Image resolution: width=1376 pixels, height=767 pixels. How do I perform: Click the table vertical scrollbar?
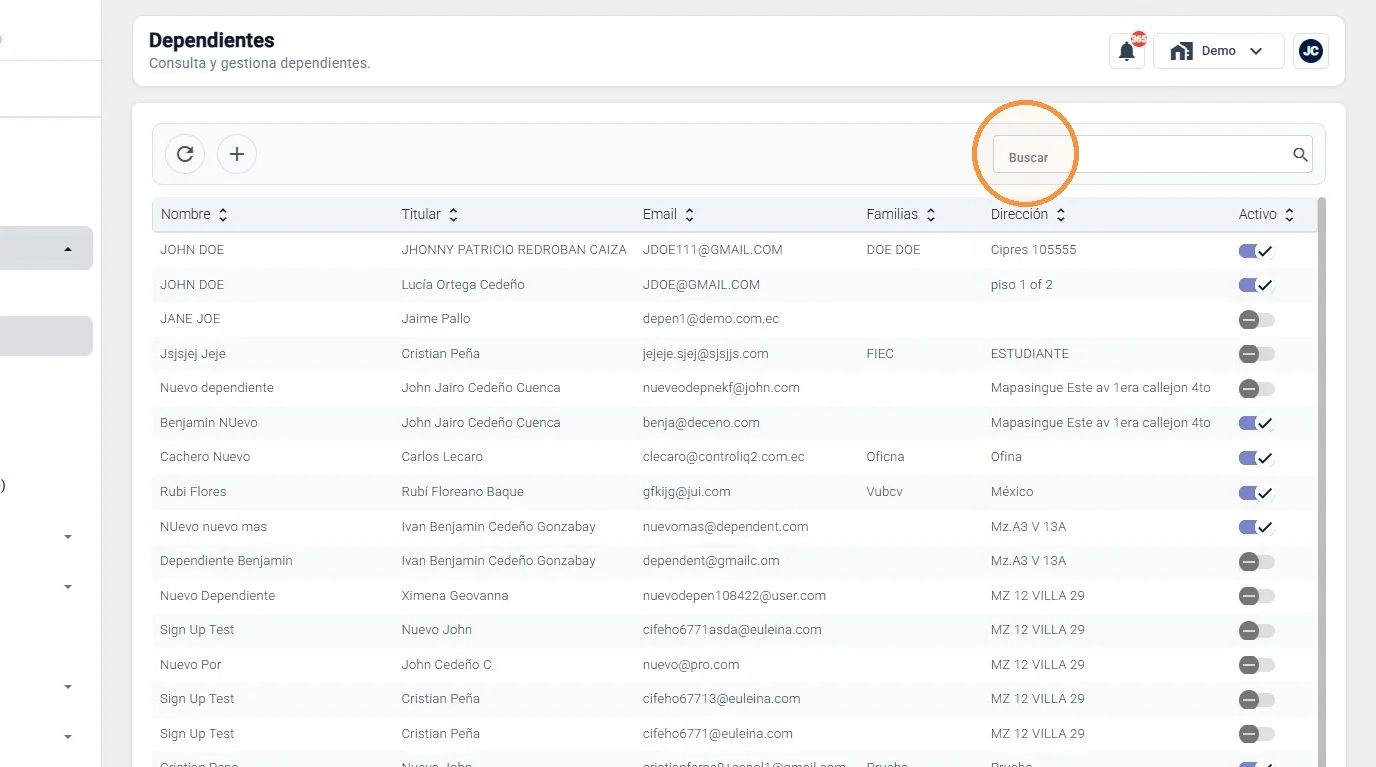pyautogui.click(x=1322, y=480)
